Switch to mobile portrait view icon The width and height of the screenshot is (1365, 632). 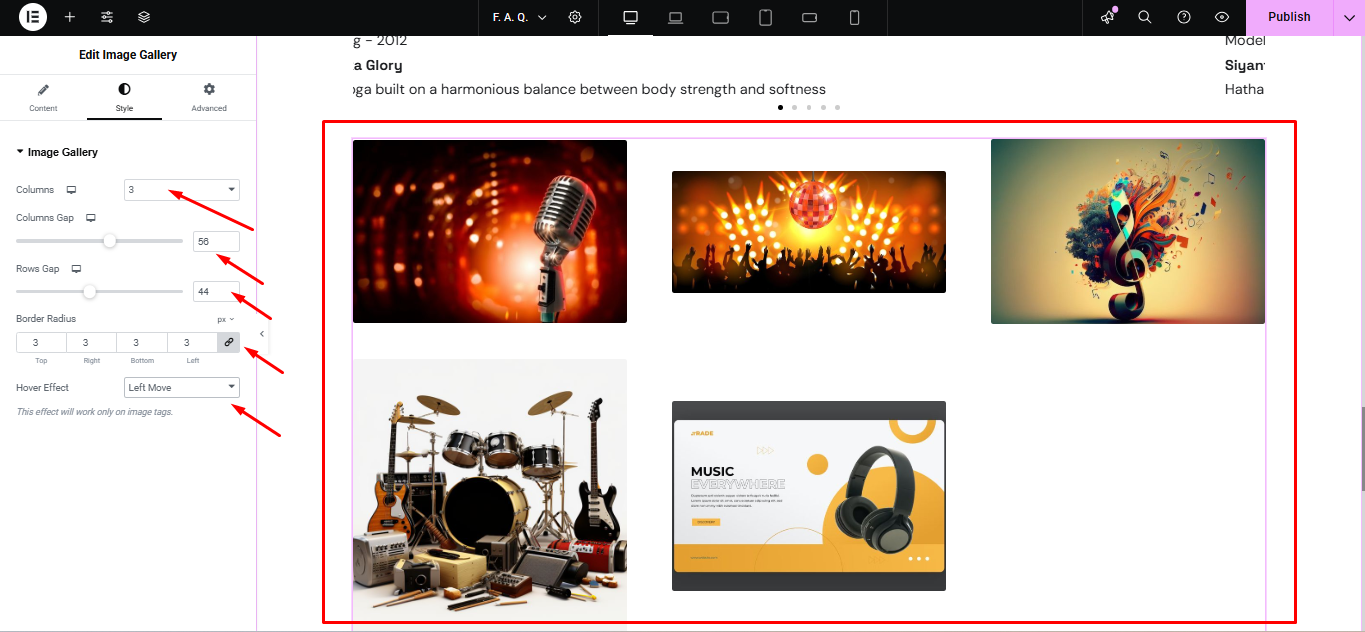coord(854,17)
